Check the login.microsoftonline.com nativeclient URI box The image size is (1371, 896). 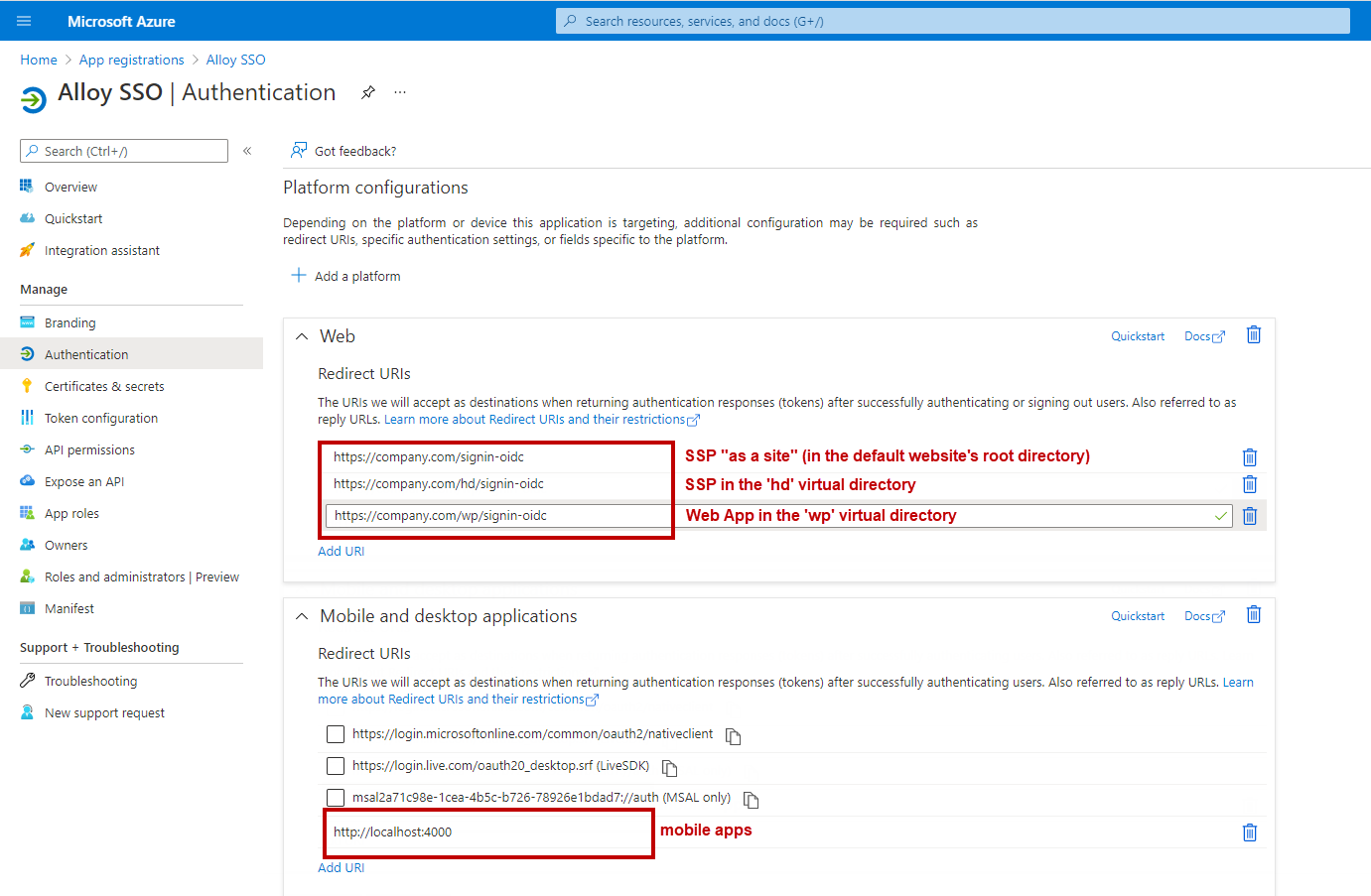click(336, 734)
